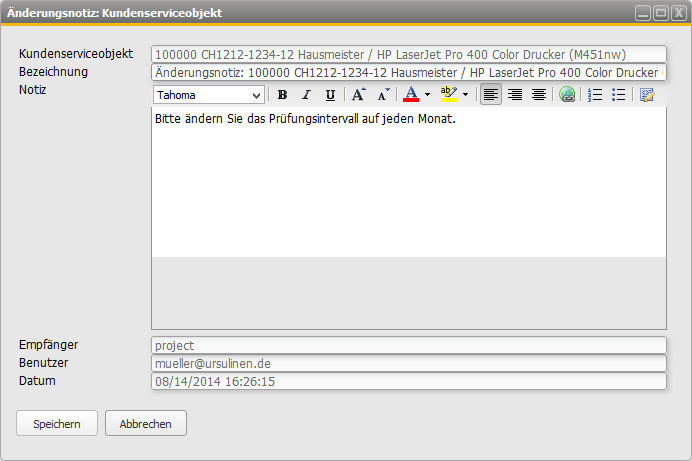This screenshot has height=461, width=692.
Task: Click the Benutzer field with email
Action: tap(409, 364)
